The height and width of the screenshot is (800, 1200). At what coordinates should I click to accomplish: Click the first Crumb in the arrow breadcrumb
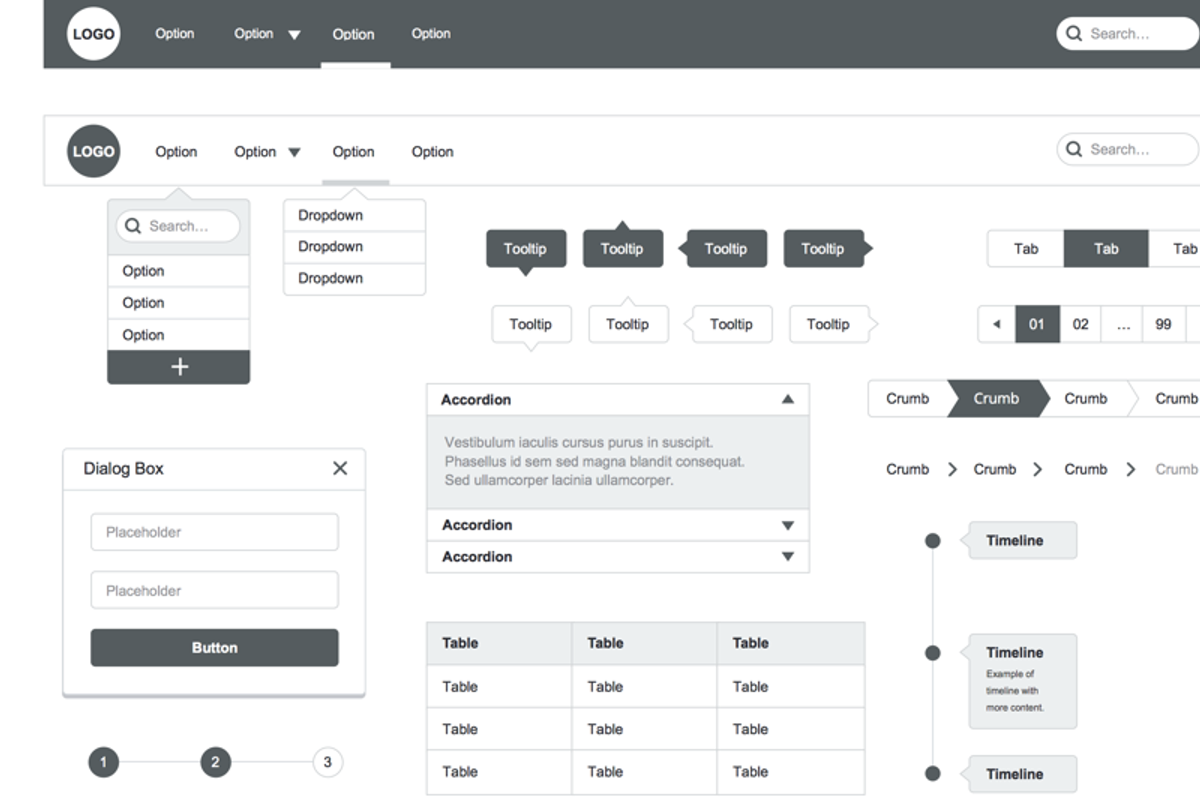(908, 399)
